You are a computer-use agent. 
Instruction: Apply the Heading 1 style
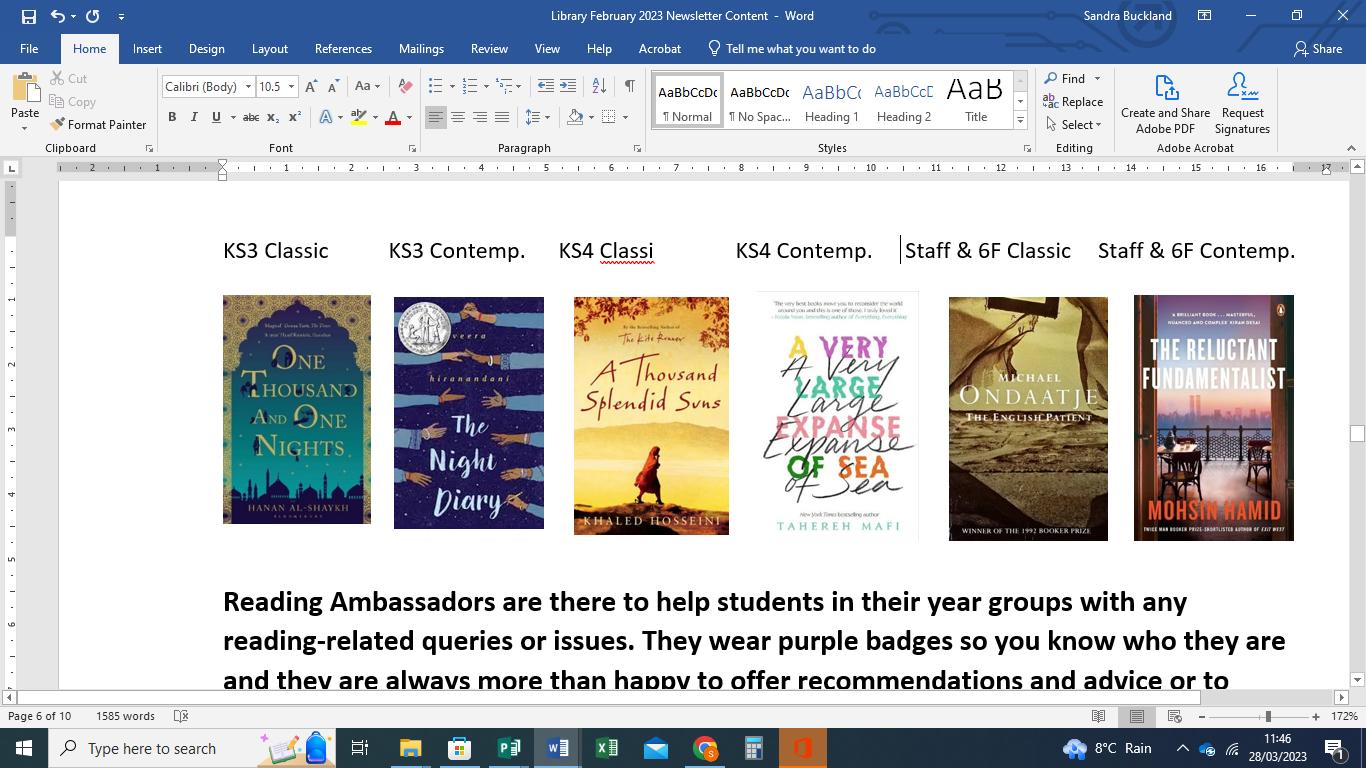pyautogui.click(x=832, y=101)
